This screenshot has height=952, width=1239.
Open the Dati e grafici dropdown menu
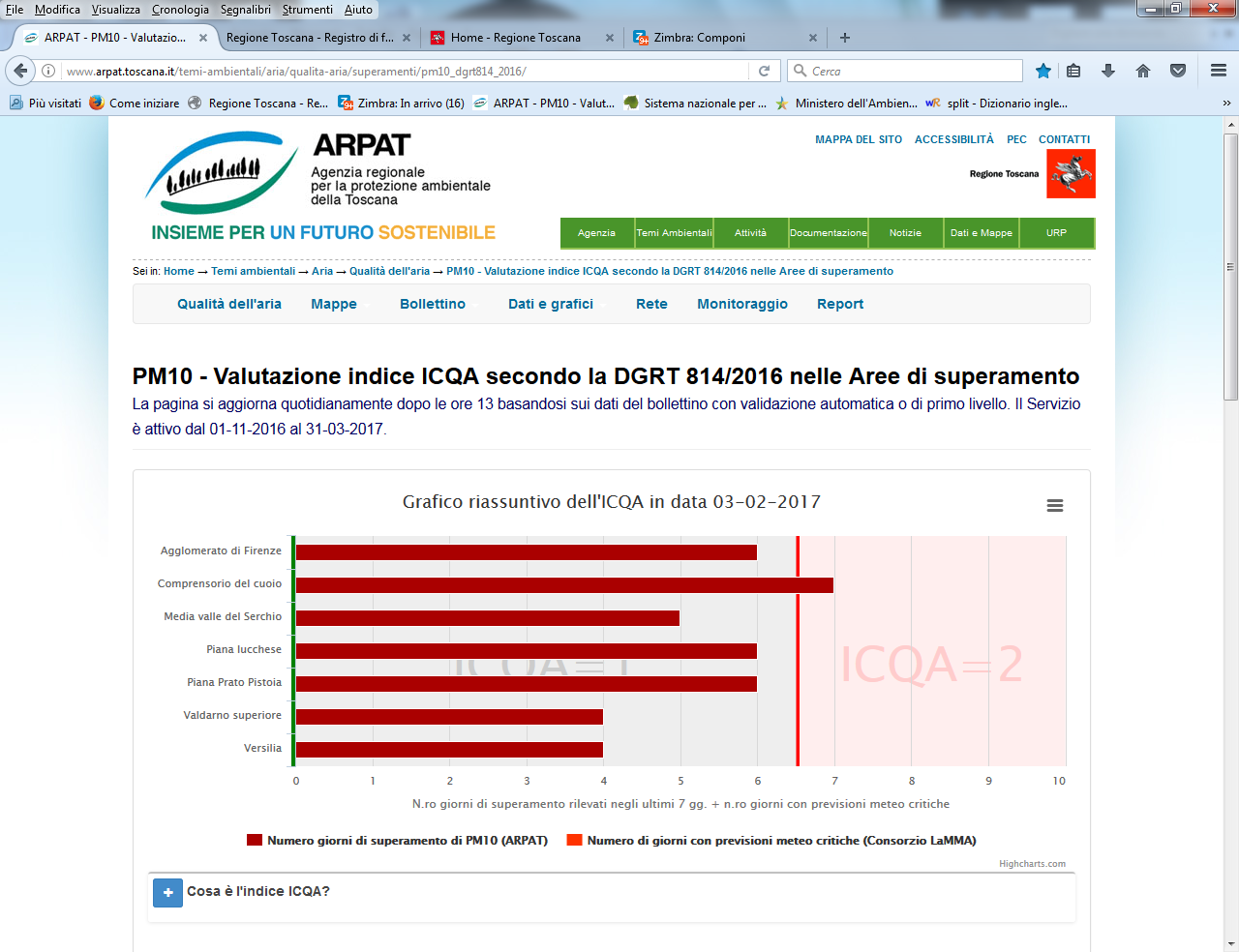(x=551, y=304)
